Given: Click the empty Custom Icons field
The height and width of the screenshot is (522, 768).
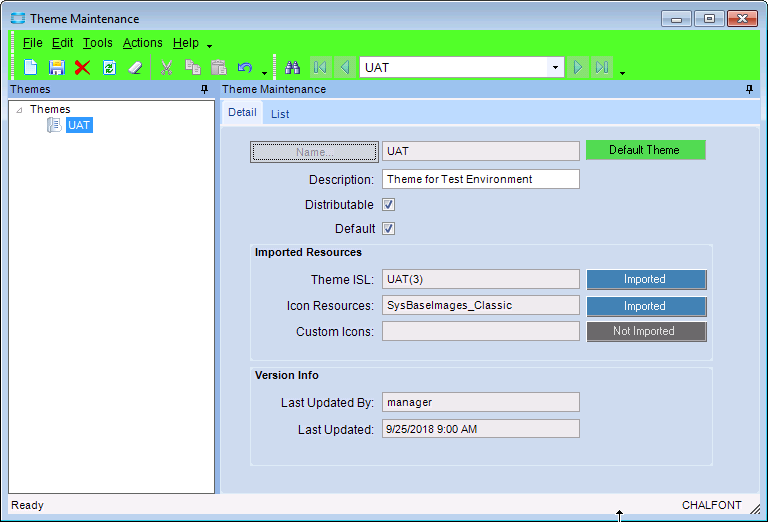Looking at the screenshot, I should (480, 331).
